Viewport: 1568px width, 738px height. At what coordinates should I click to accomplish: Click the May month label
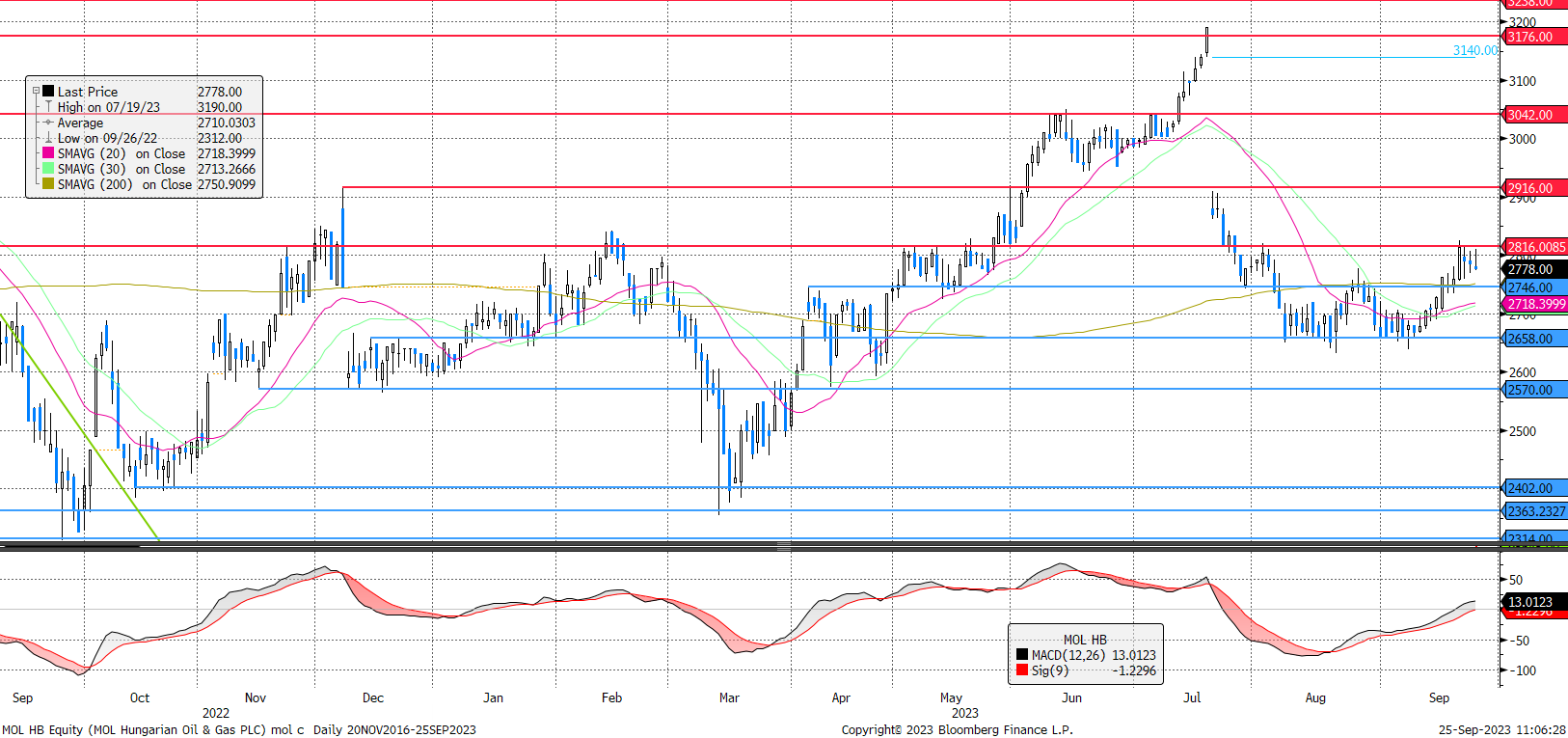pyautogui.click(x=951, y=697)
